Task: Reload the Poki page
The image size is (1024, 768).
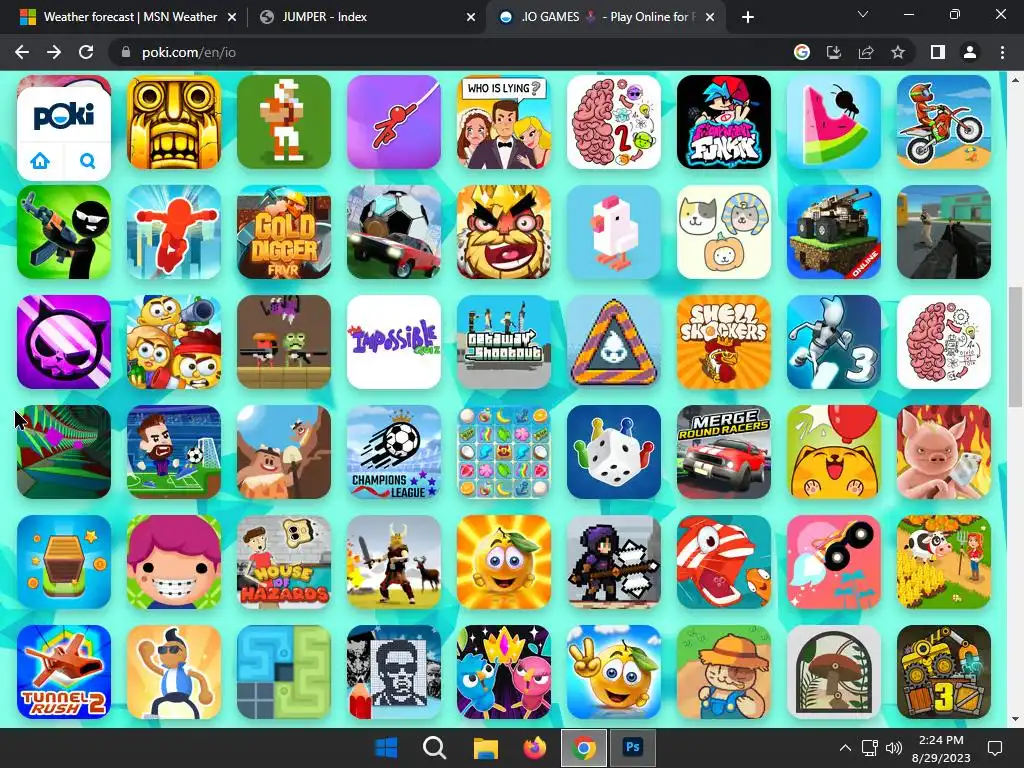Action: coord(86,52)
